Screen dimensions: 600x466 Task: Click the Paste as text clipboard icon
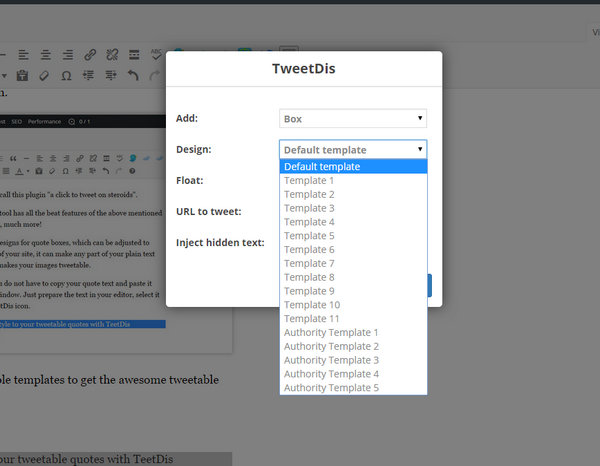pos(22,75)
